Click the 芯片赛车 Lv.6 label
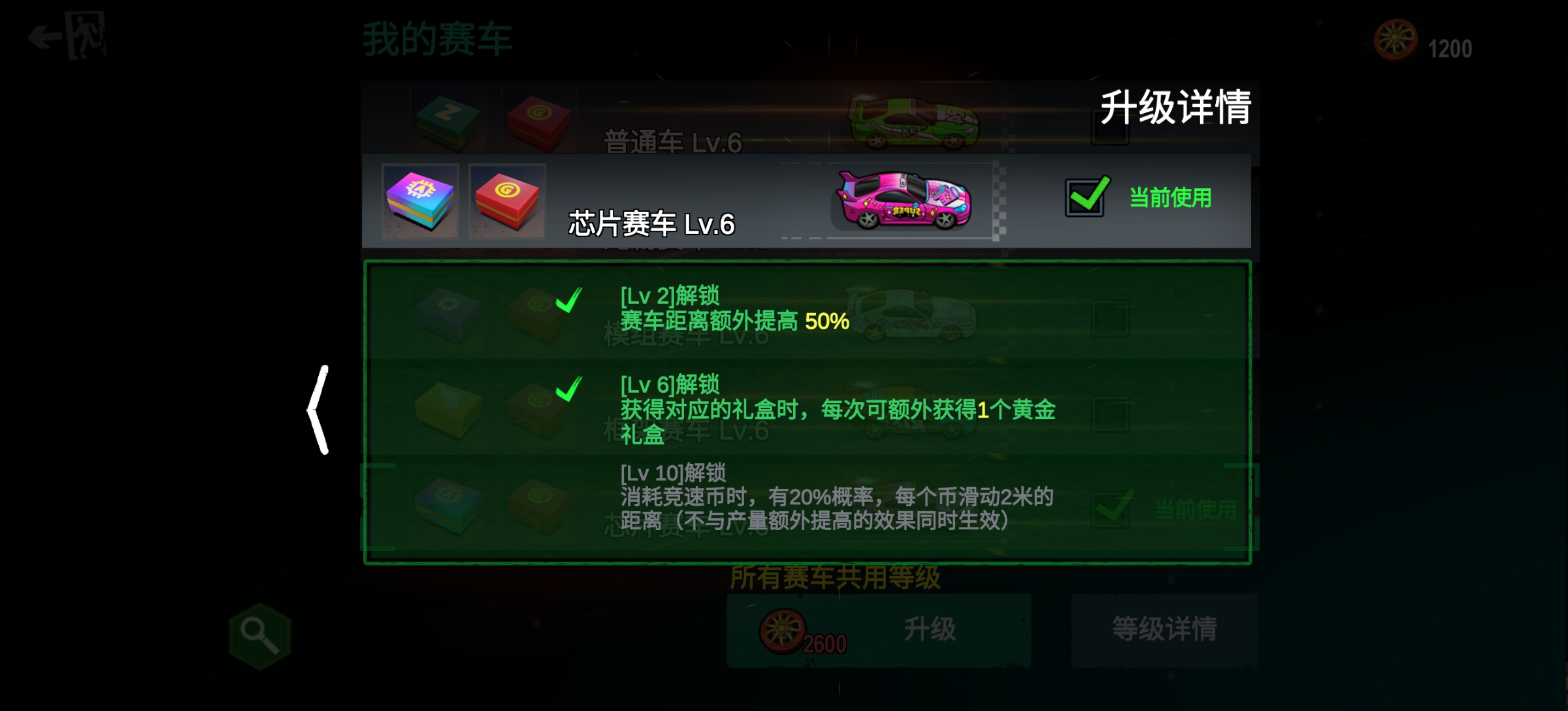The height and width of the screenshot is (711, 1568). [651, 224]
